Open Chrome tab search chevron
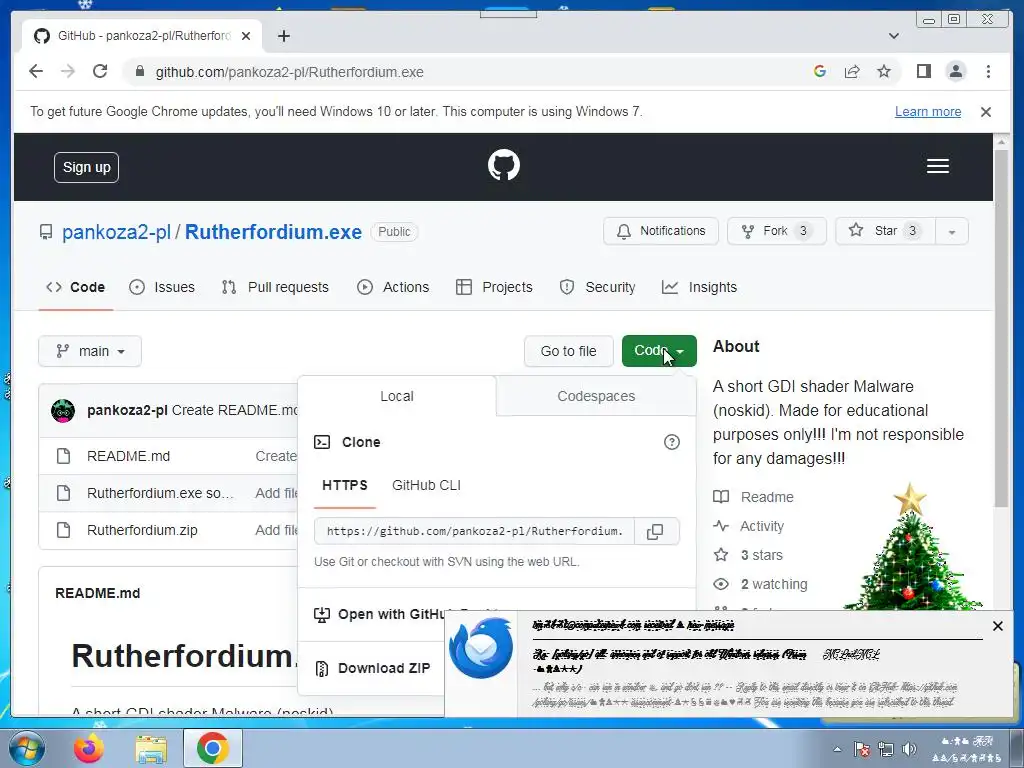This screenshot has width=1024, height=768. 893,36
